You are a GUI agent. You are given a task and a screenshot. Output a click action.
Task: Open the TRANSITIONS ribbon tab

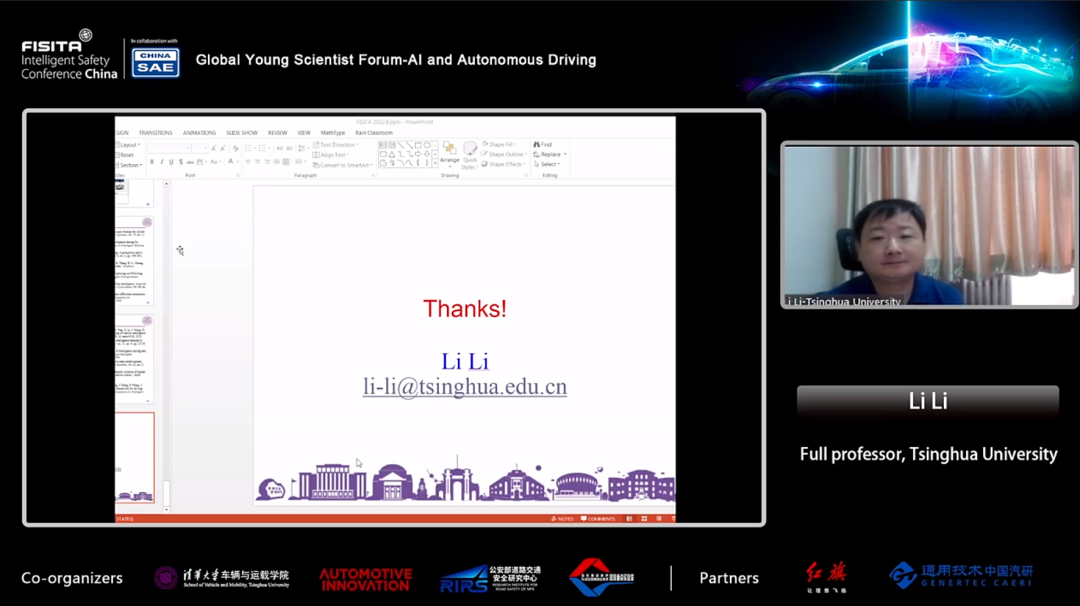[155, 133]
